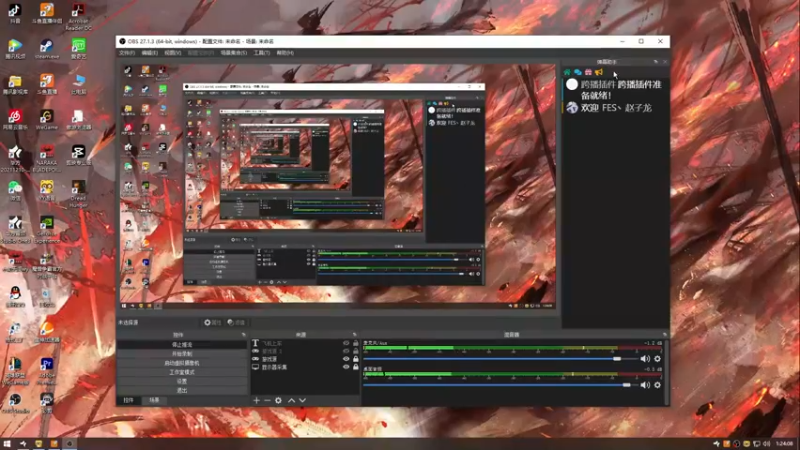Screen dimensions: 800x450
Task: Open the 工具(T) menu
Action: pyautogui.click(x=262, y=53)
